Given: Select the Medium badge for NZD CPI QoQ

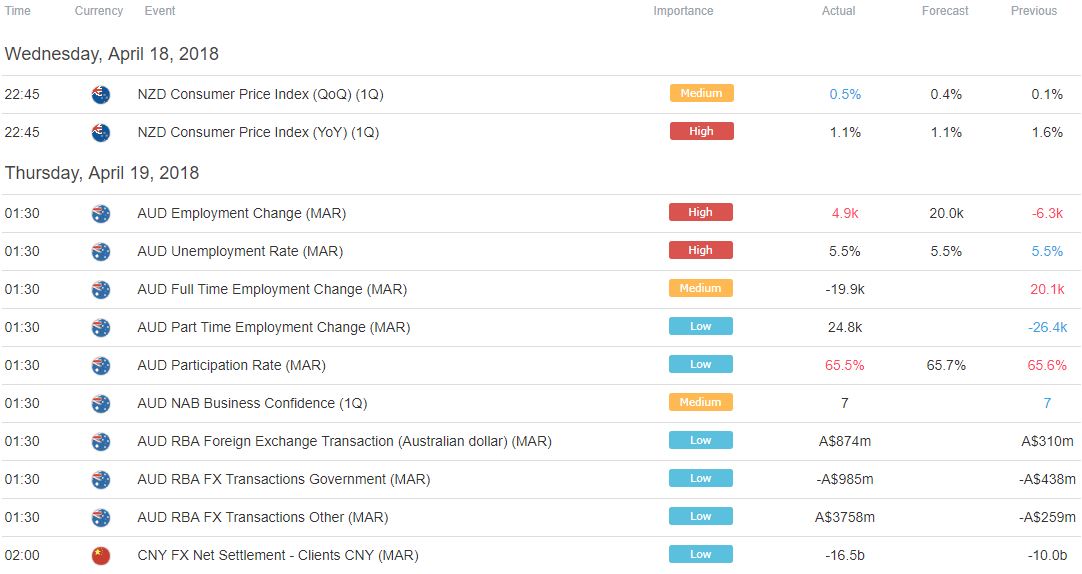Looking at the screenshot, I should click(701, 93).
